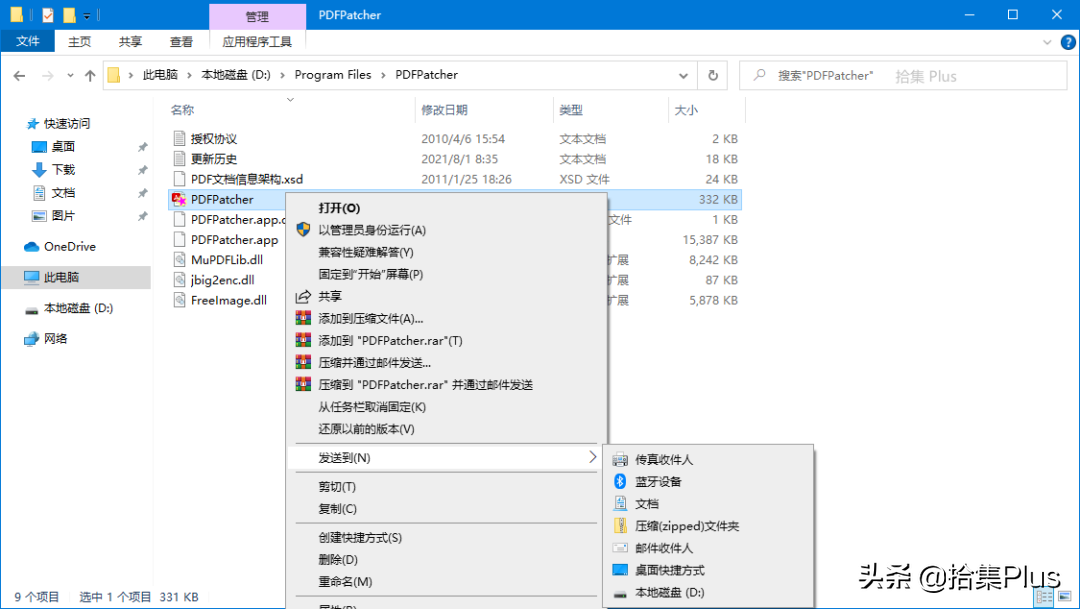Switch to large icons view in status bar
The image size is (1080, 609).
[1065, 597]
